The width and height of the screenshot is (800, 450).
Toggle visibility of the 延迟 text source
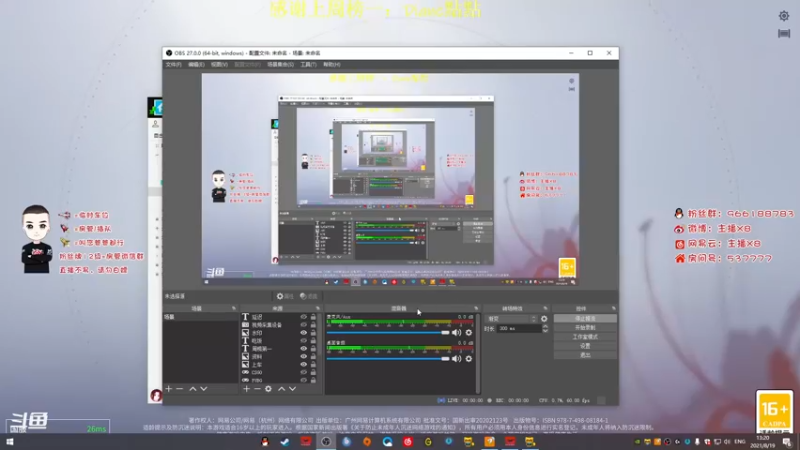pos(304,317)
